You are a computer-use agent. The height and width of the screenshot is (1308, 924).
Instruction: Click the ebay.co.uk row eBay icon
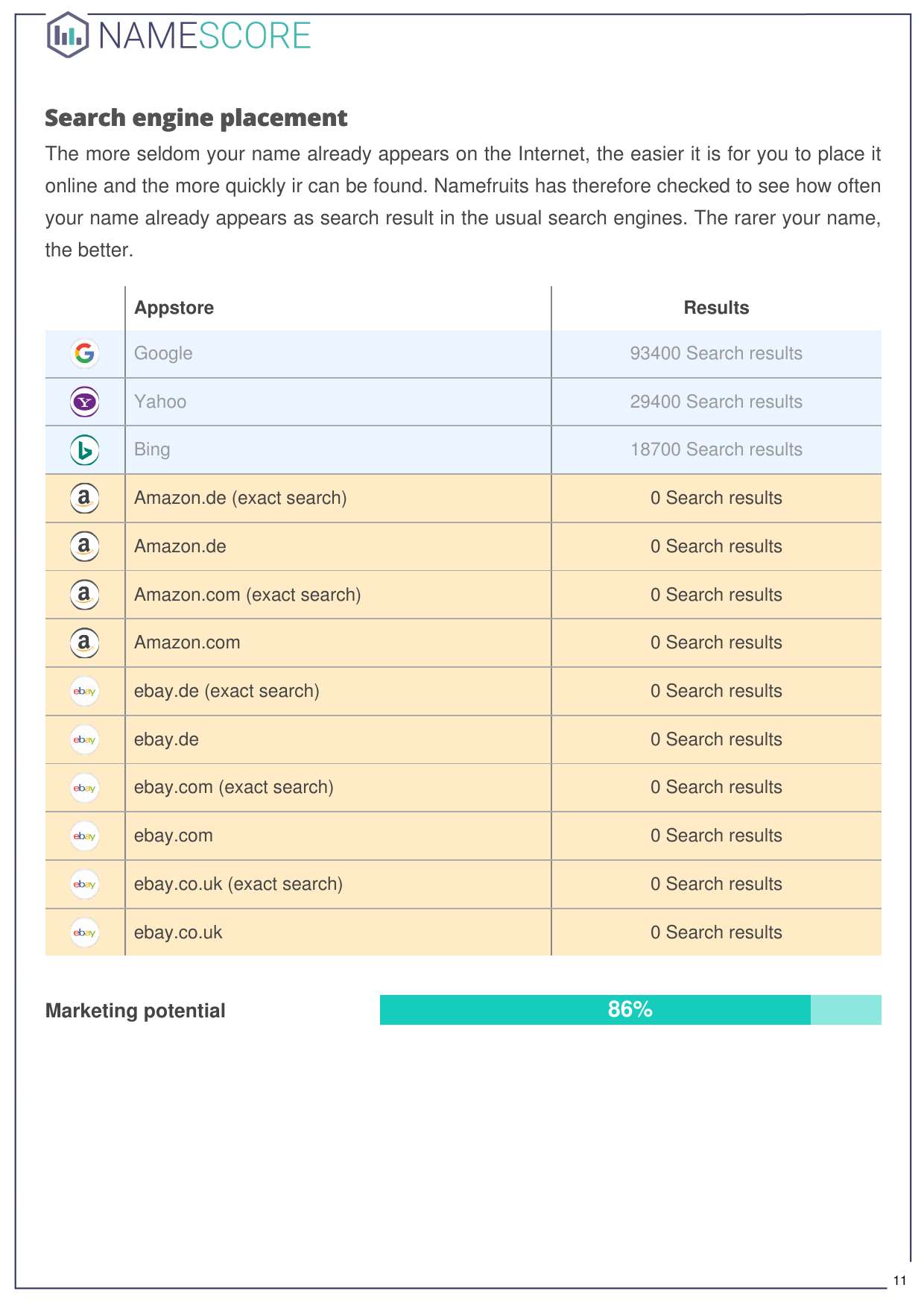pos(85,932)
